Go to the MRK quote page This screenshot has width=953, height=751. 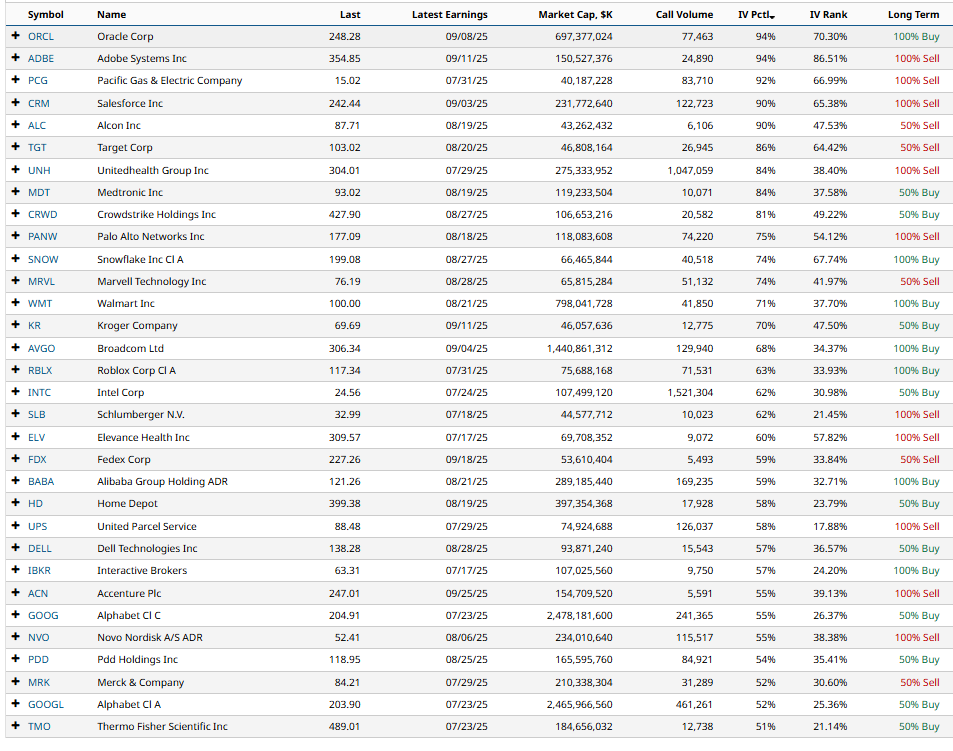tap(39, 682)
